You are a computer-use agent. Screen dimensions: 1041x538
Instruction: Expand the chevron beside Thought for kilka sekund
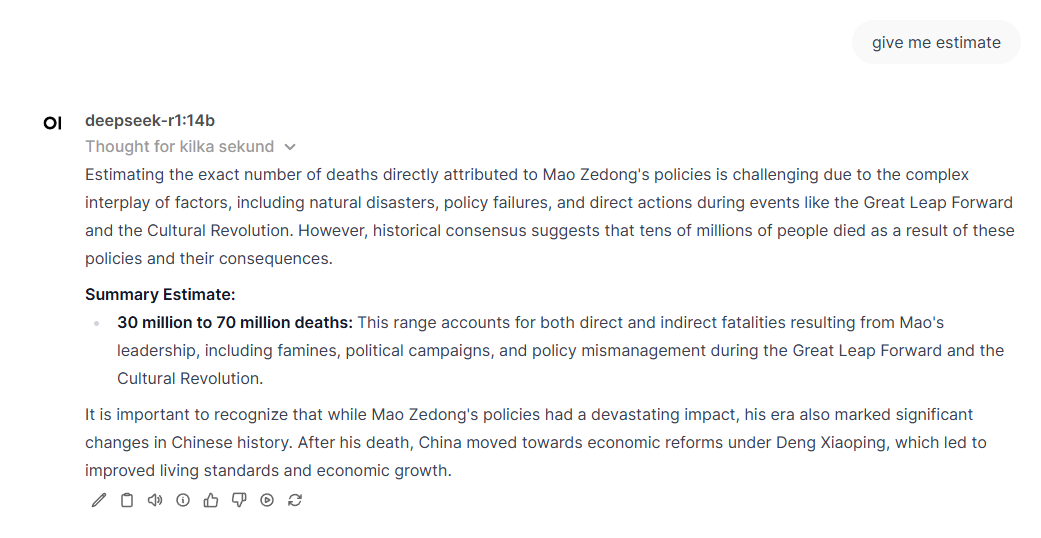pyautogui.click(x=290, y=147)
